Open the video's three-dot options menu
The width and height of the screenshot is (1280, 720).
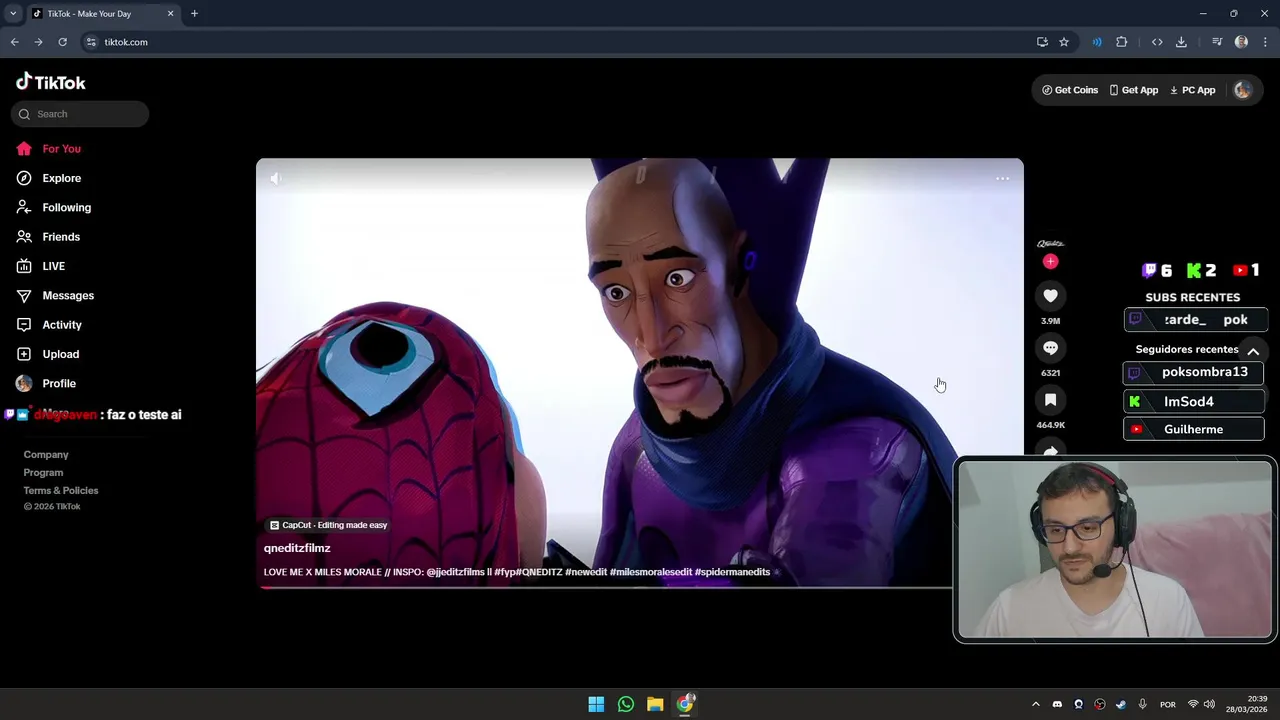click(1002, 179)
